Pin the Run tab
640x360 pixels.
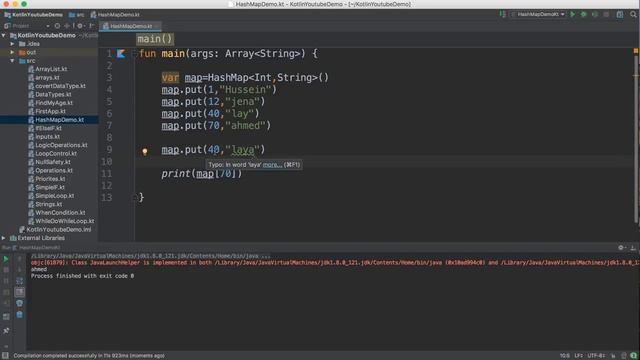(6, 331)
